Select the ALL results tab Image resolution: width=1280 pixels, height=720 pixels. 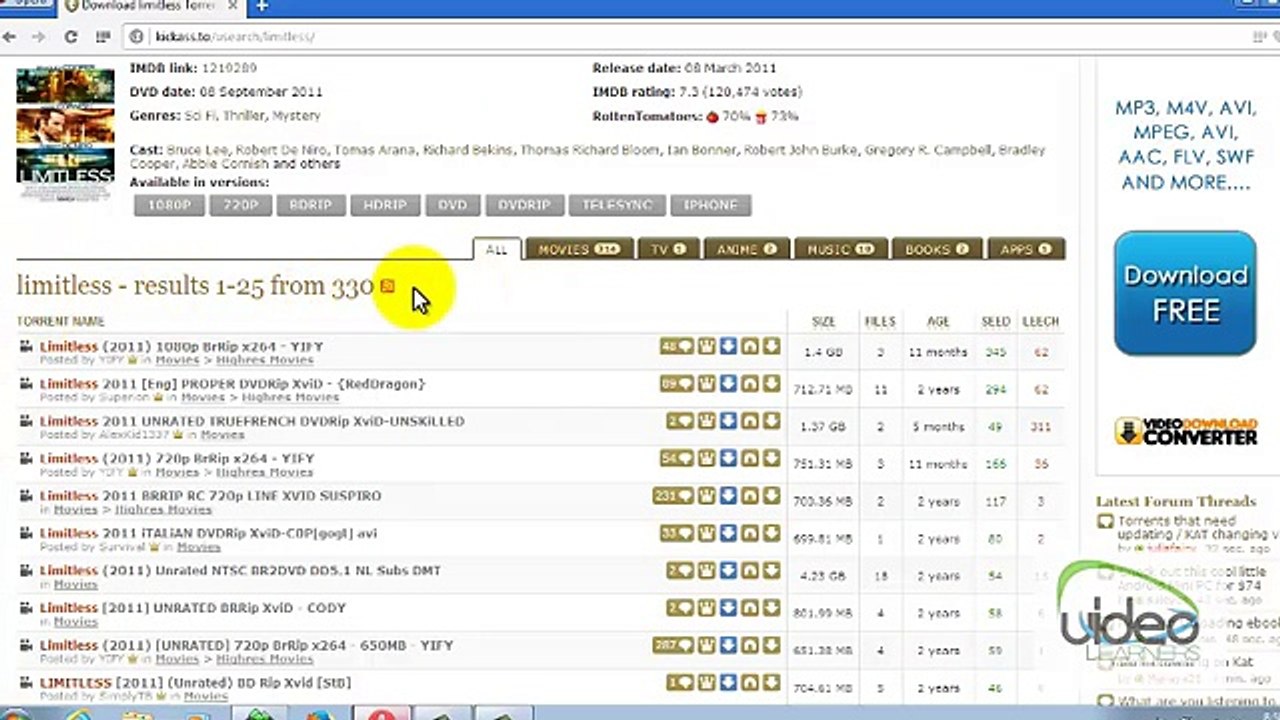pyautogui.click(x=496, y=250)
